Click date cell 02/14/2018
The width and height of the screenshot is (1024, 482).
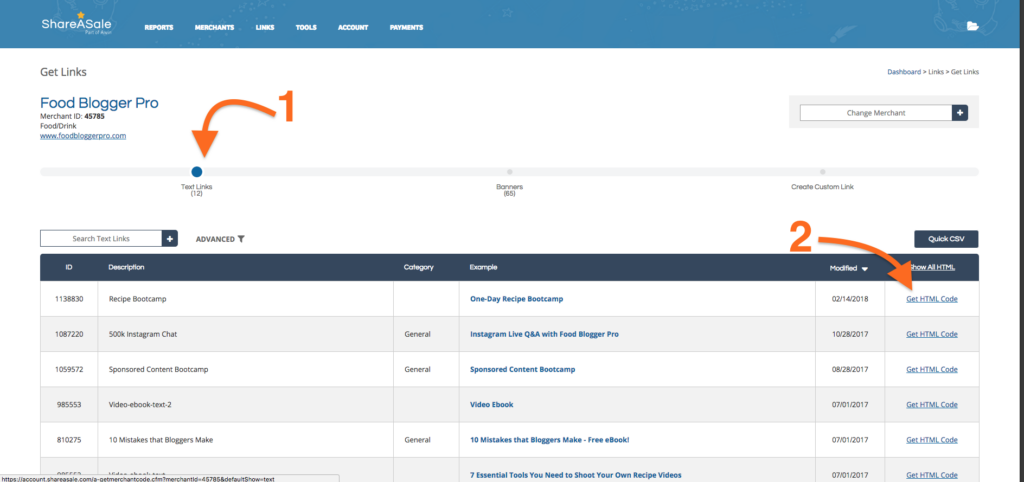(x=849, y=299)
